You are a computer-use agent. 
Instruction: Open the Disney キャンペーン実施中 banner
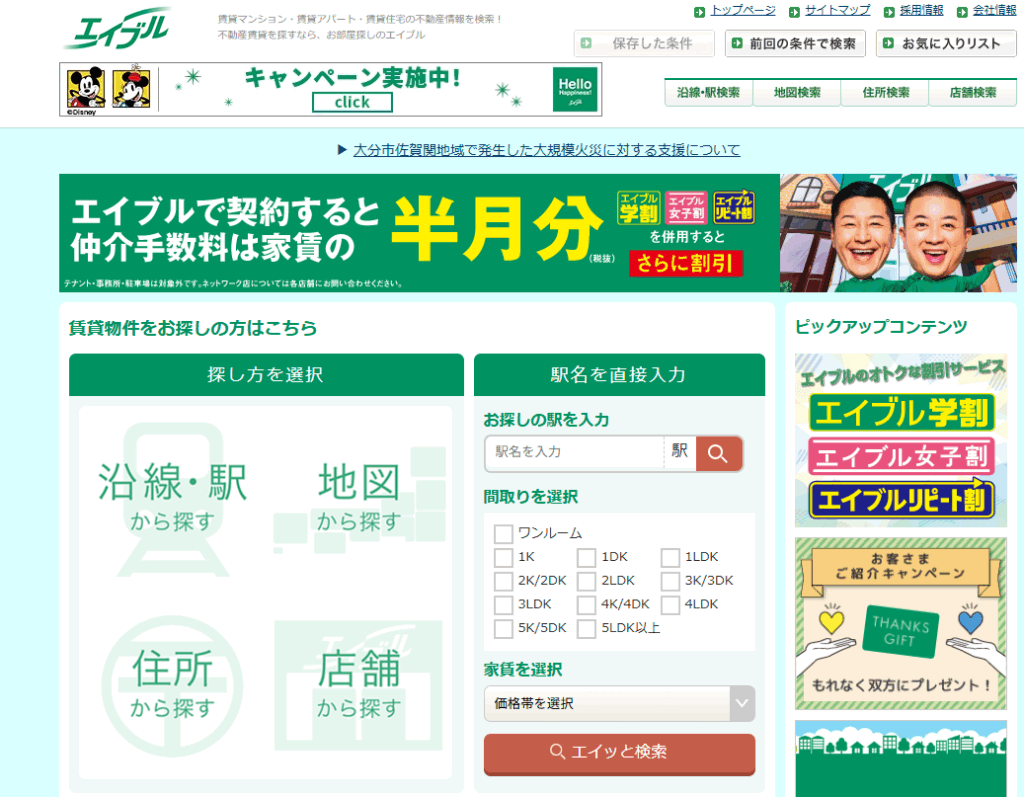tap(330, 90)
